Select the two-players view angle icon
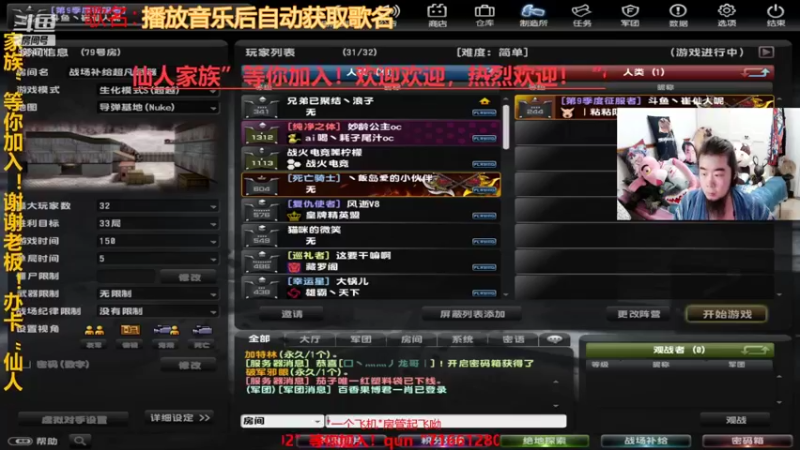The image size is (800, 450). [x=94, y=331]
